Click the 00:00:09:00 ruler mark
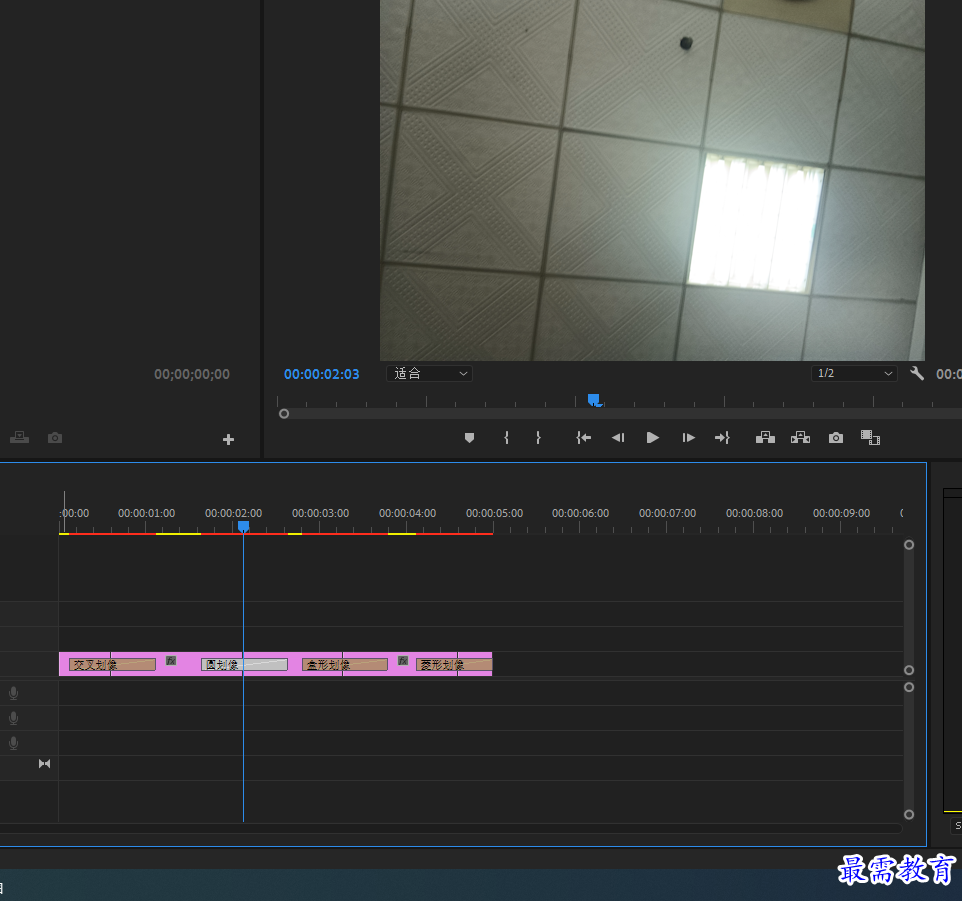This screenshot has width=962, height=901. click(842, 513)
